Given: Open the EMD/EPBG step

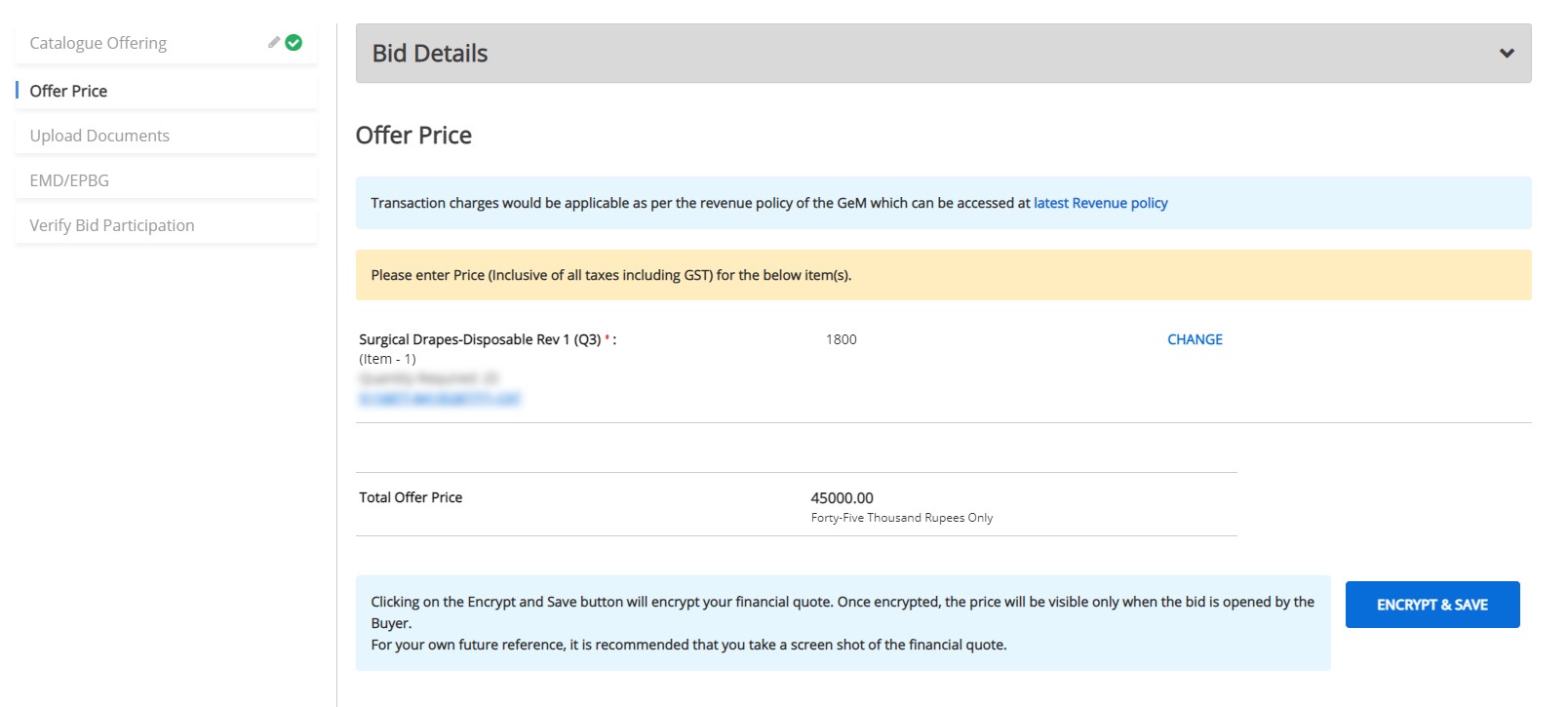Looking at the screenshot, I should [x=69, y=180].
